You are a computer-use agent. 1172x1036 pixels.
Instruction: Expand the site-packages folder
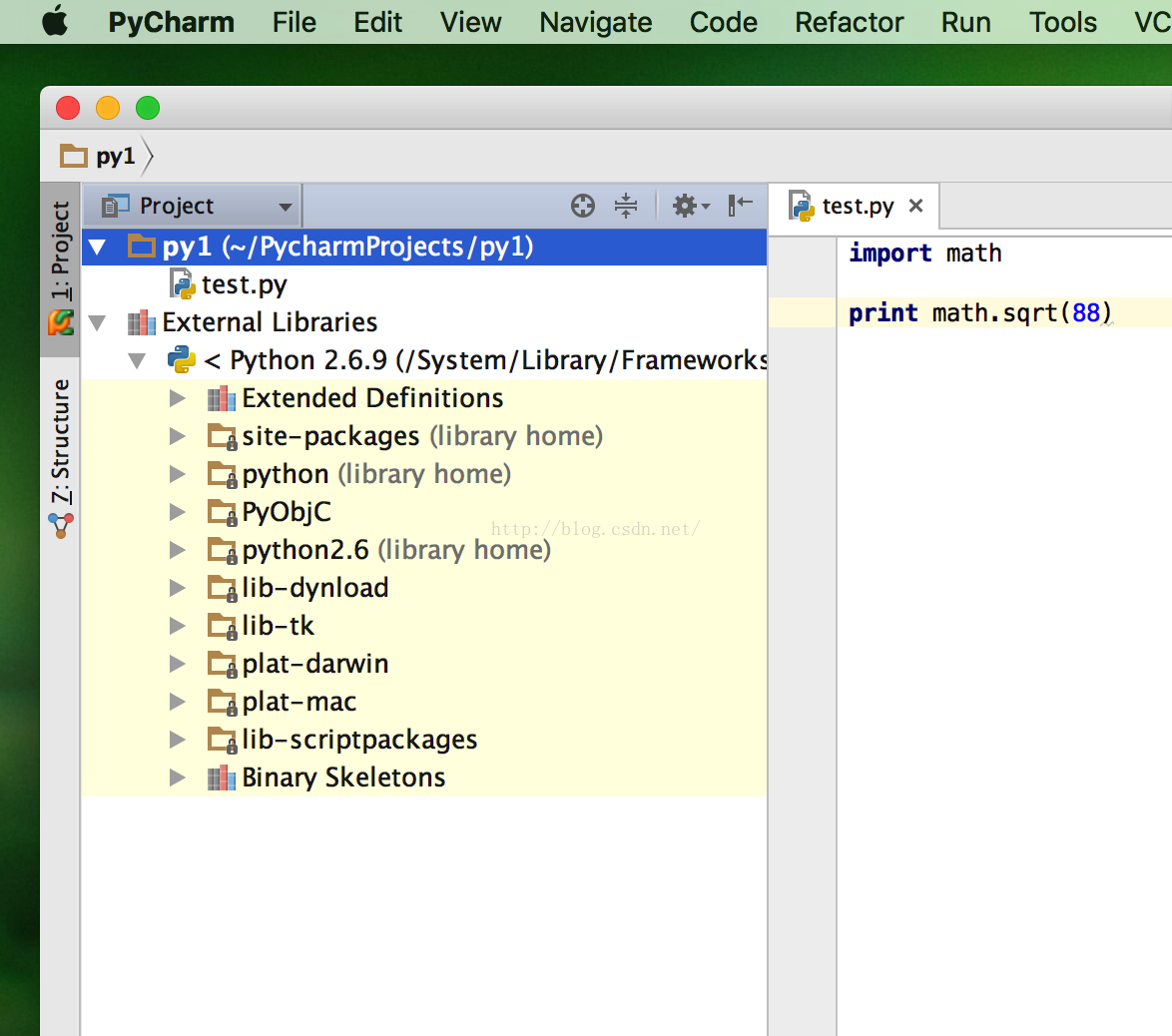pos(177,436)
